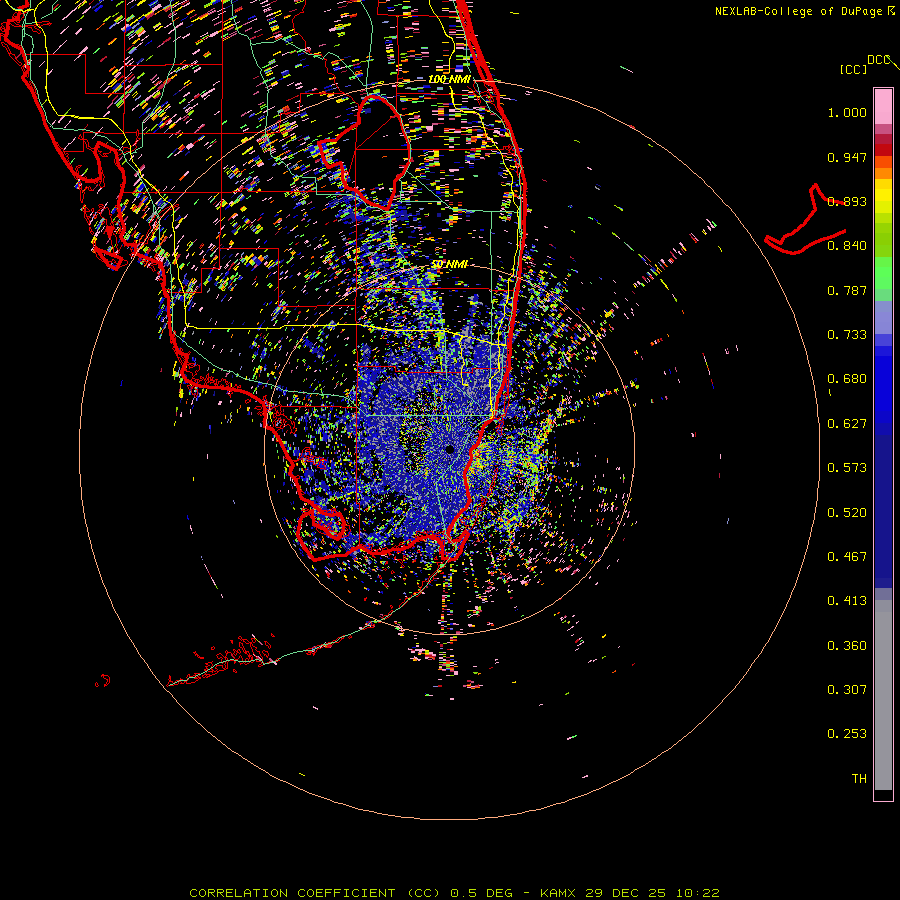Select the 0.787 legend value

pos(847,290)
